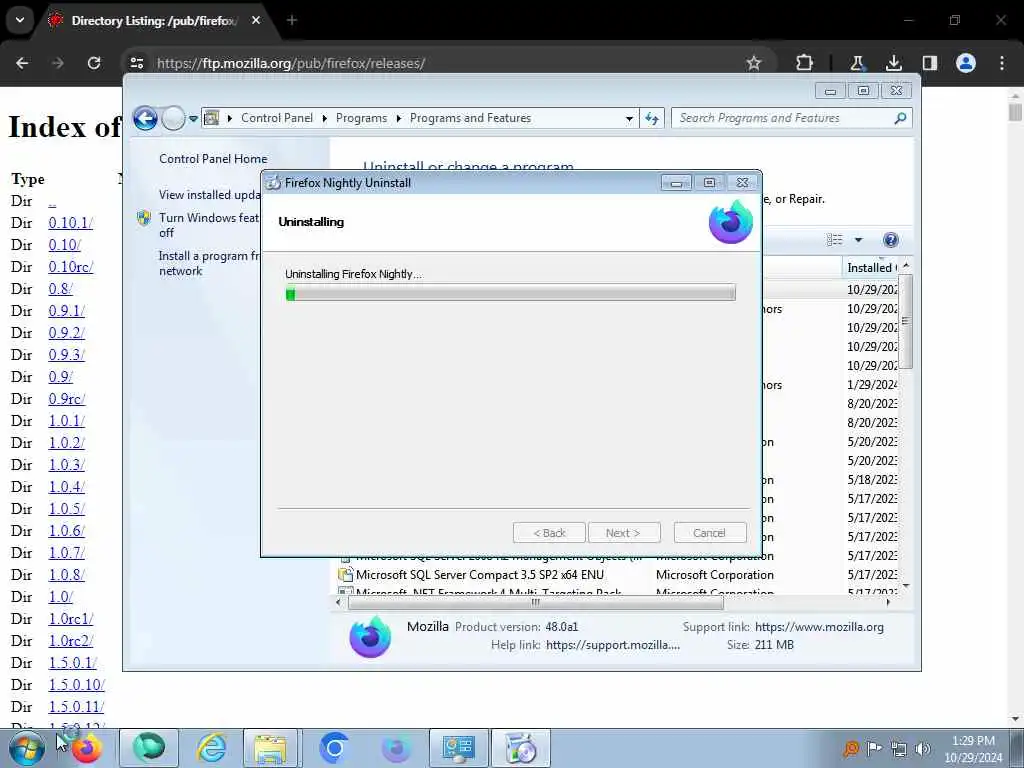Refresh the Programs and Features view
Image resolution: width=1024 pixels, height=768 pixels.
tap(652, 118)
